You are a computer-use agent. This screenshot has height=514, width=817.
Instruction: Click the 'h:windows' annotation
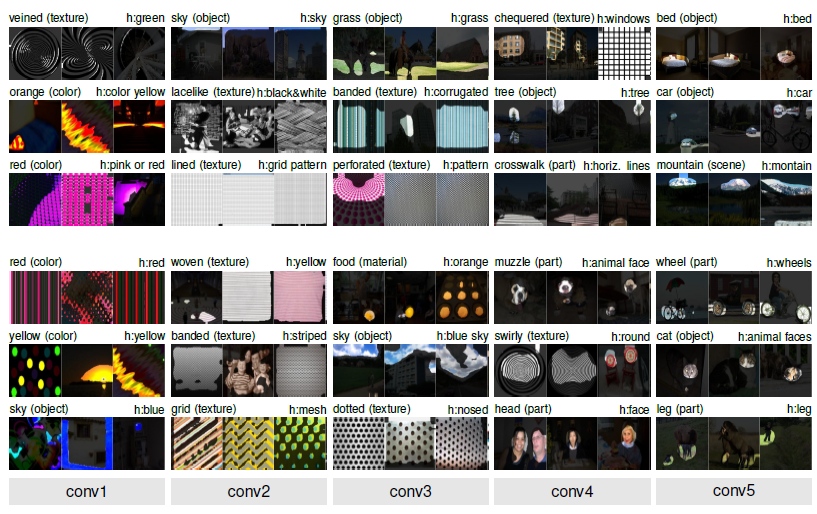coord(624,19)
